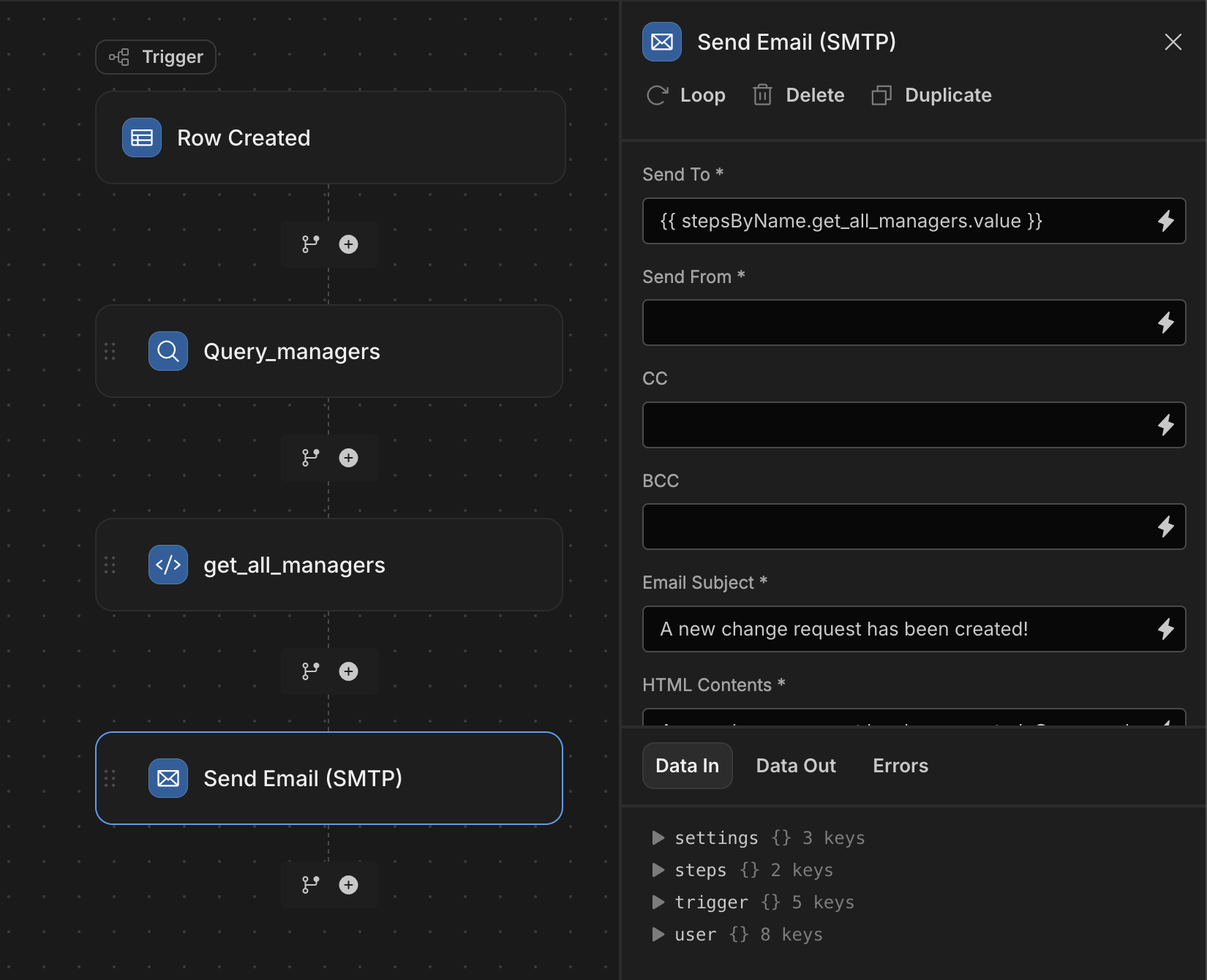This screenshot has height=980, width=1207.
Task: Click the Trigger label button
Action: click(156, 57)
